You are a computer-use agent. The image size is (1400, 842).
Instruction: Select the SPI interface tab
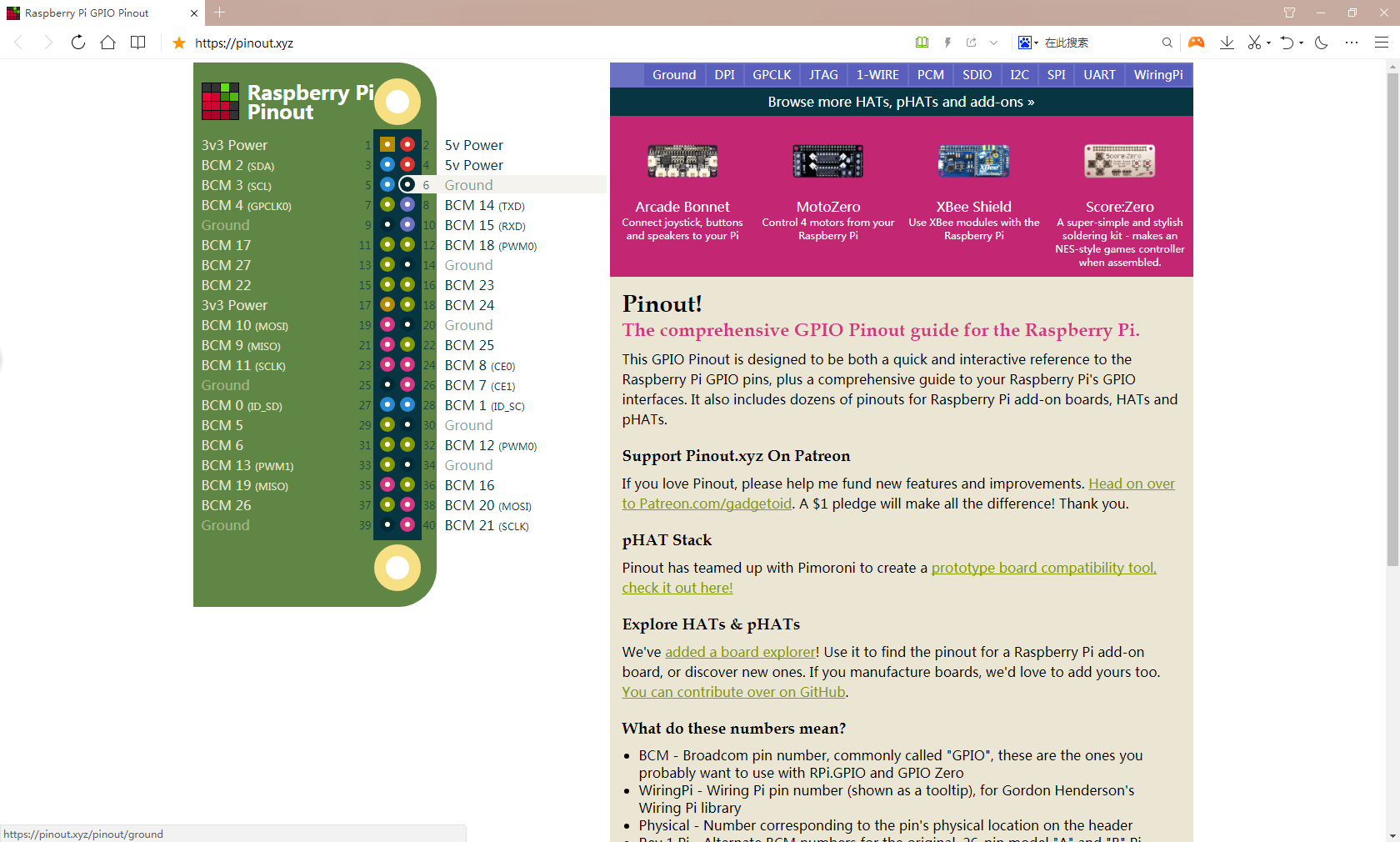[1057, 74]
